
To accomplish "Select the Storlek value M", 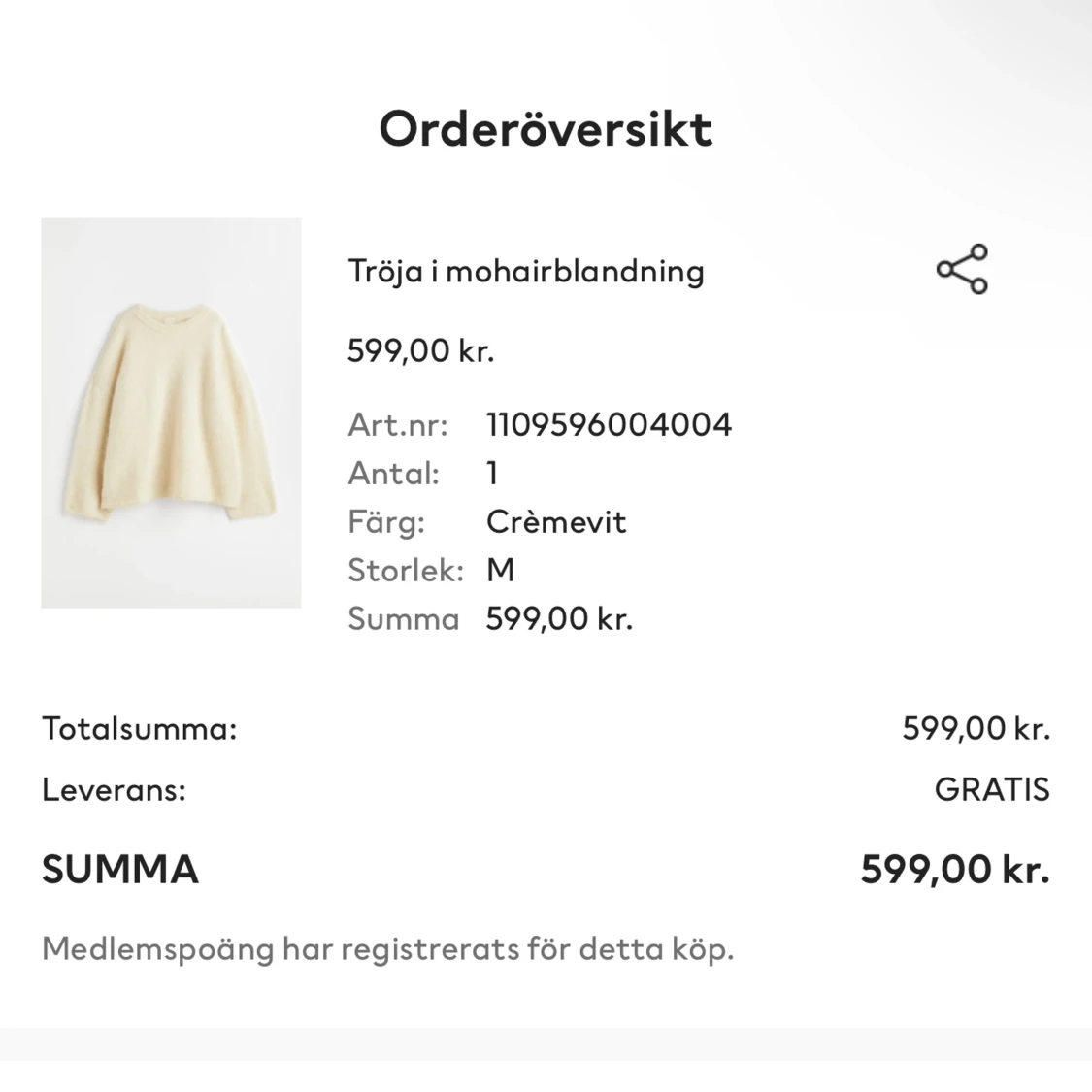I will [x=500, y=570].
